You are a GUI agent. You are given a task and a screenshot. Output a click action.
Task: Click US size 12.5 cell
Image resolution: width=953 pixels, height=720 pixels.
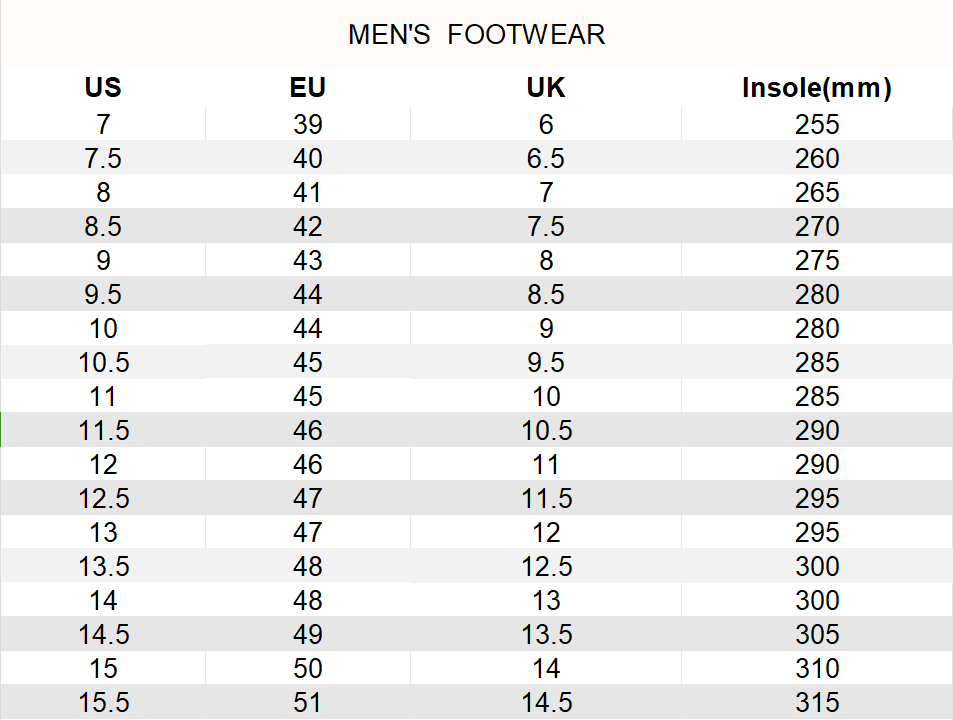[103, 499]
